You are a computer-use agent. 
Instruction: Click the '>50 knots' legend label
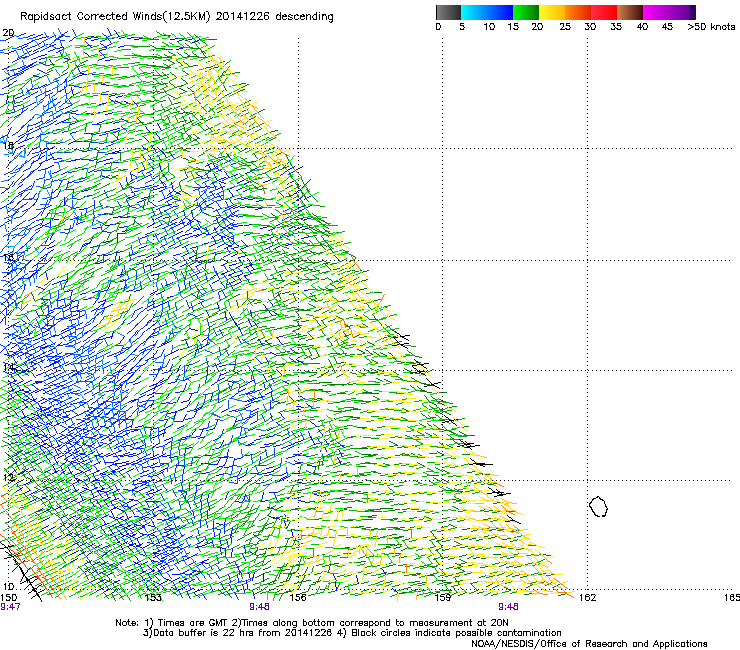click(711, 27)
